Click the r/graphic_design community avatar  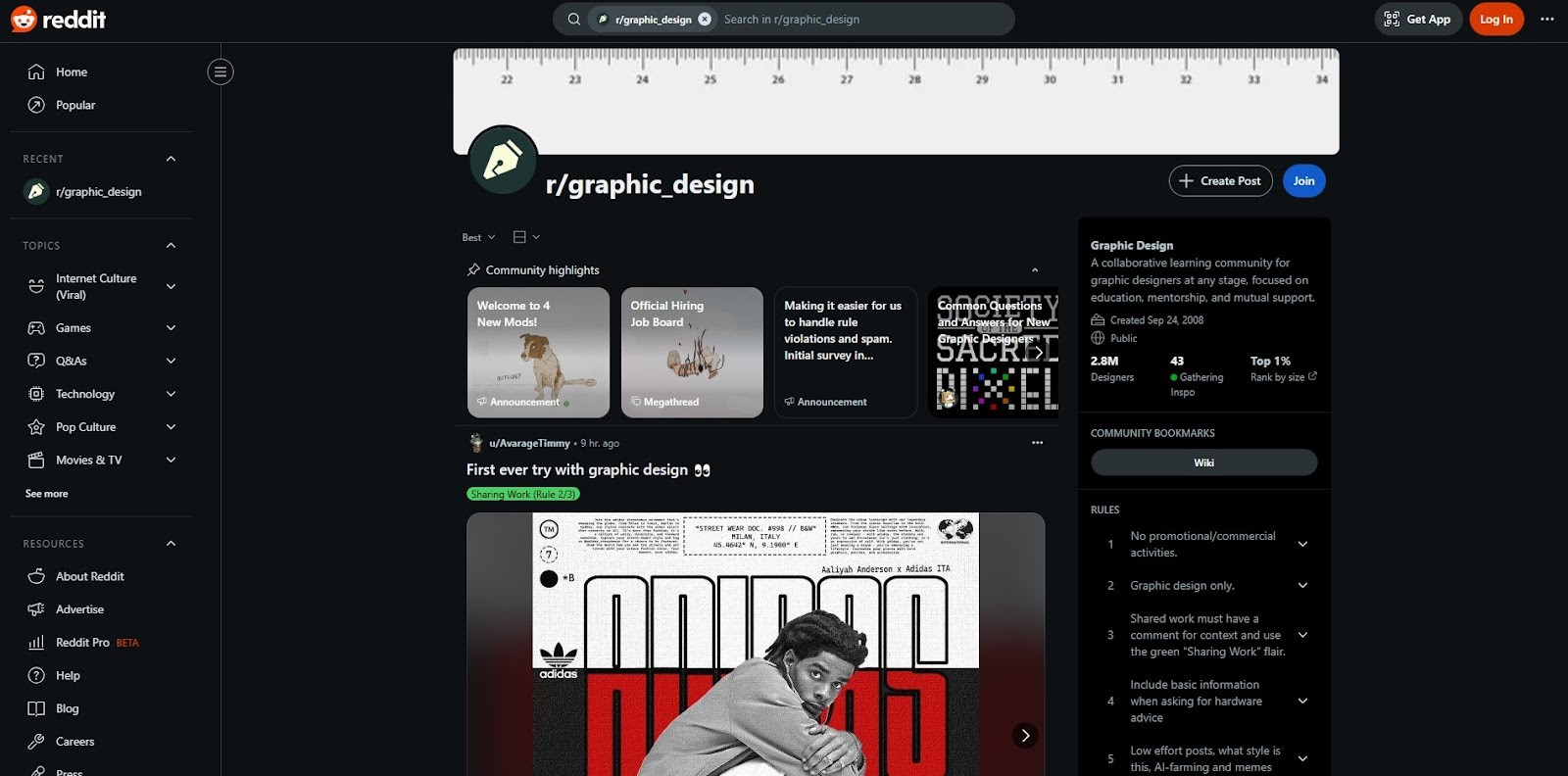tap(503, 160)
